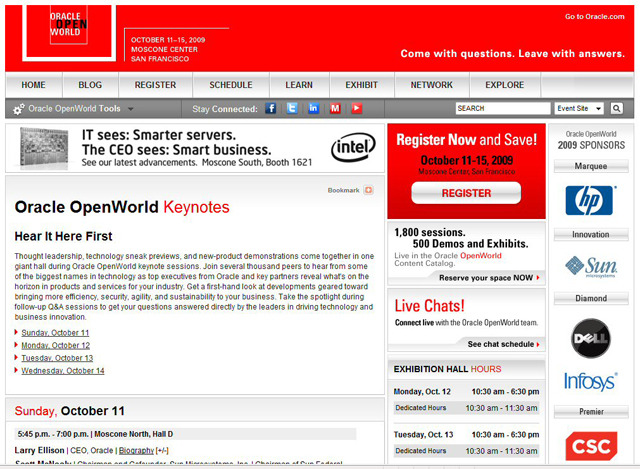This screenshot has height=469, width=640.
Task: Click the Premier sponsor category label
Action: pyautogui.click(x=591, y=411)
